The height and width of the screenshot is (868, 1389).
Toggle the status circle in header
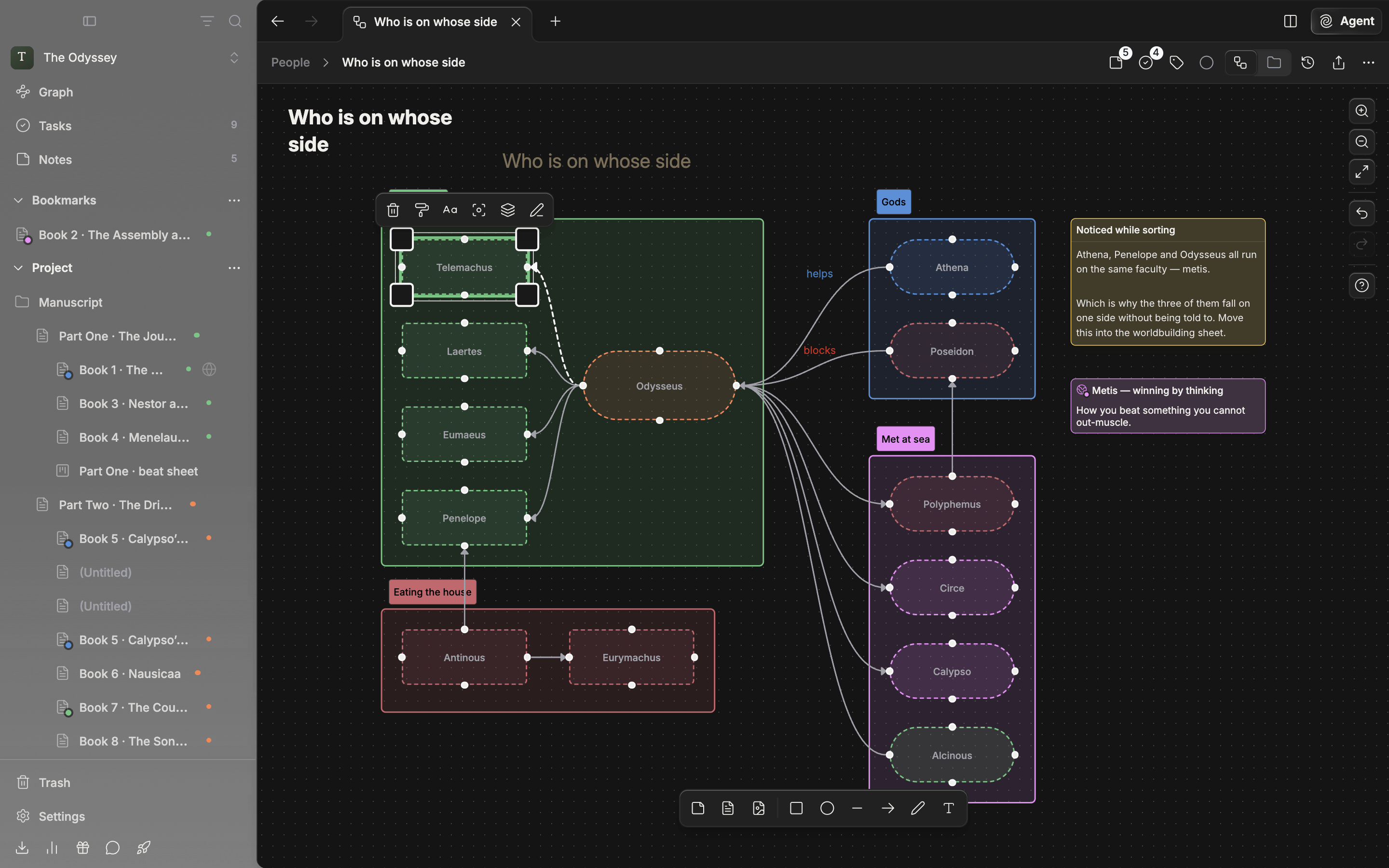(x=1207, y=63)
